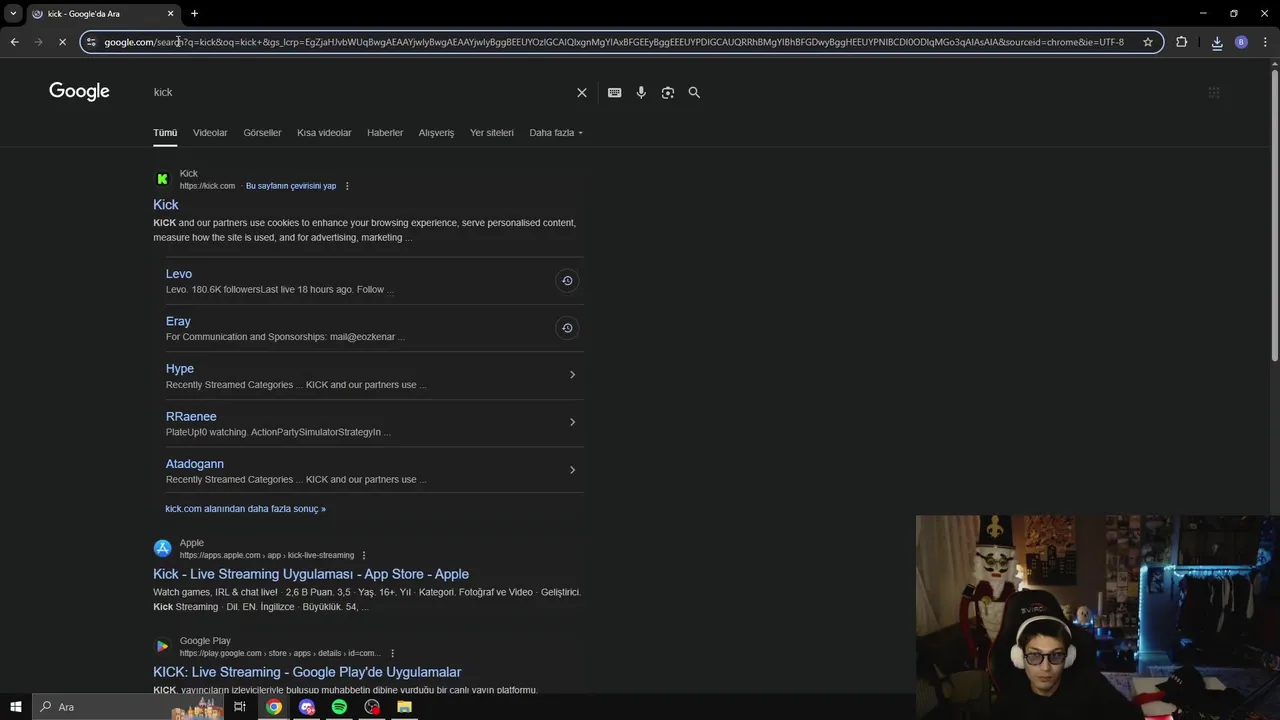Image resolution: width=1280 pixels, height=720 pixels.
Task: Open Task View on the taskbar
Action: pyautogui.click(x=240, y=707)
